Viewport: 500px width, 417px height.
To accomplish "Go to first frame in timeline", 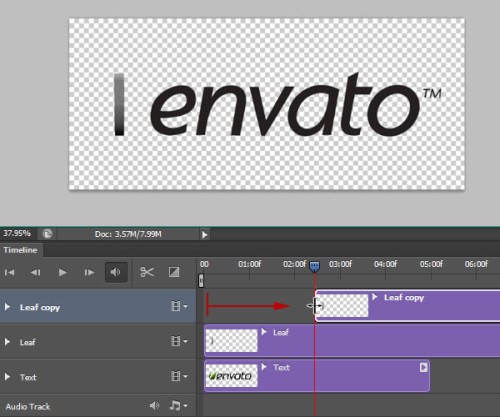I will pyautogui.click(x=9, y=272).
